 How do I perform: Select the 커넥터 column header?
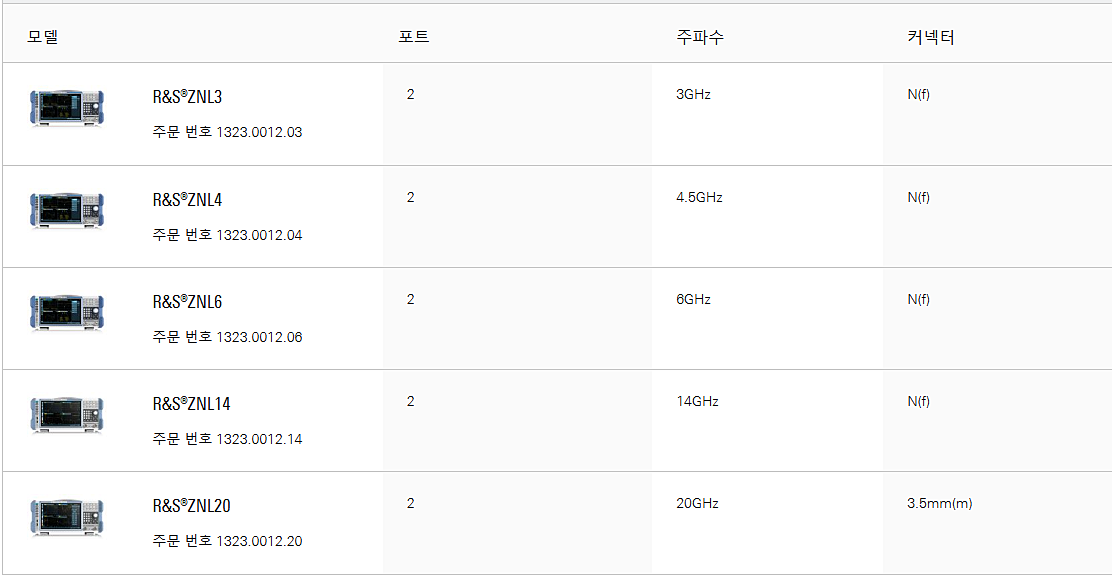(930, 37)
